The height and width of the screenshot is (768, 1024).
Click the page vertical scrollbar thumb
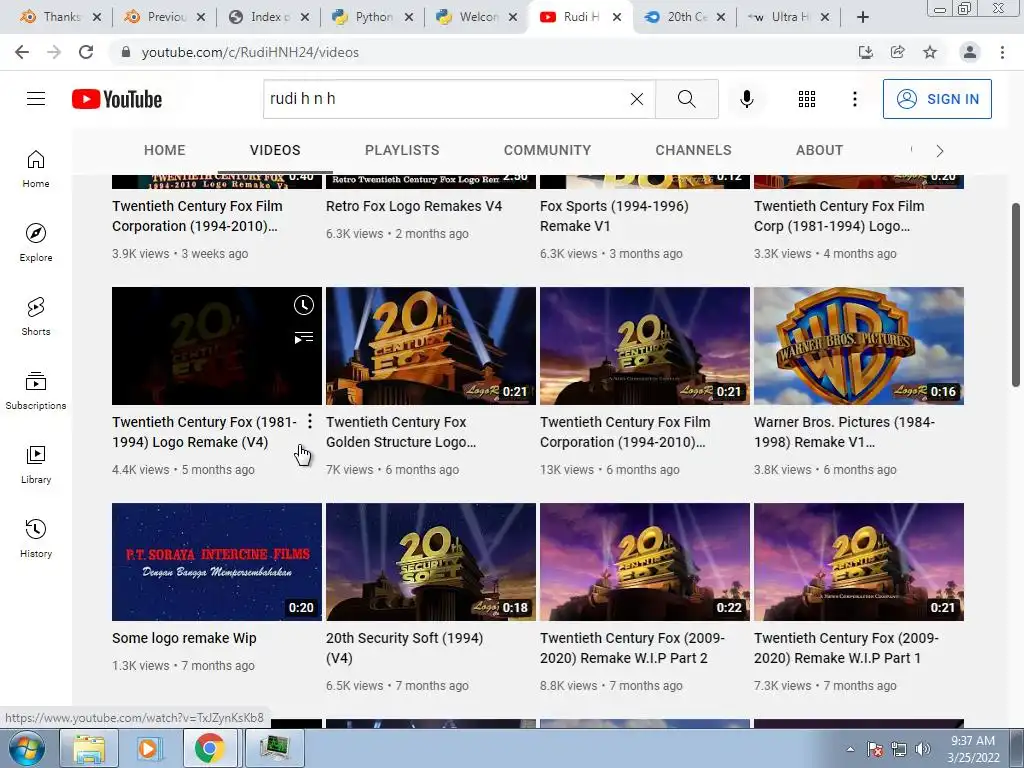click(1016, 295)
